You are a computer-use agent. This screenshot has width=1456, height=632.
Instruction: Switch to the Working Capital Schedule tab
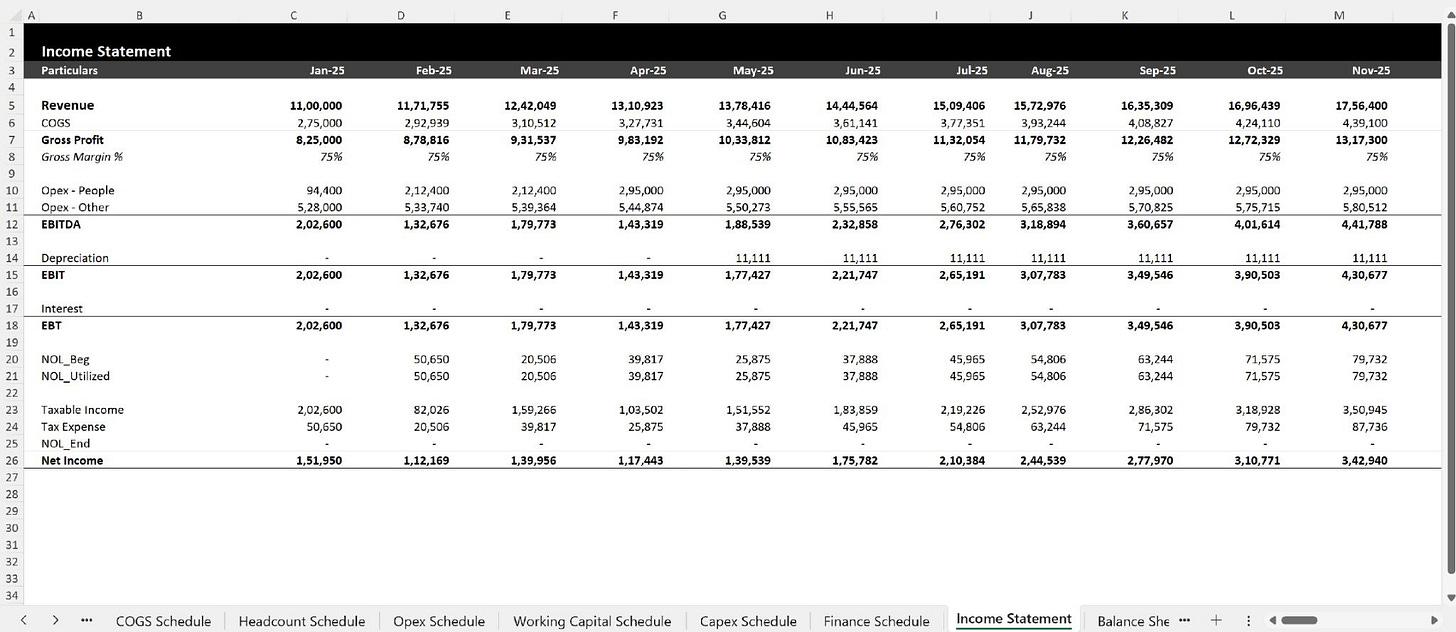pyautogui.click(x=592, y=621)
